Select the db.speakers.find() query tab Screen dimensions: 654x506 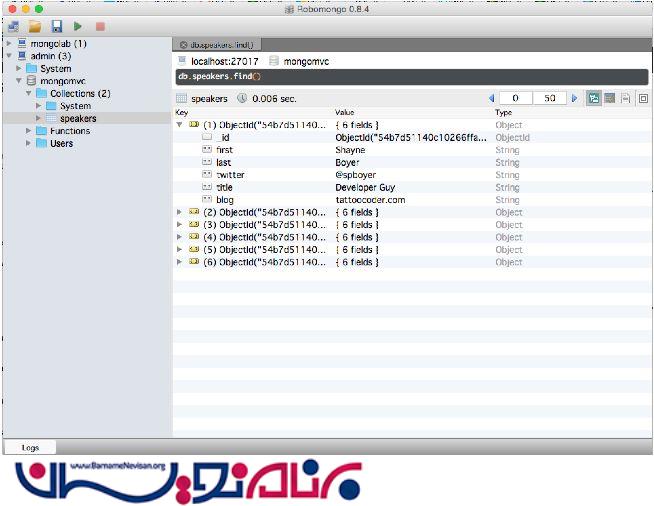(x=222, y=45)
